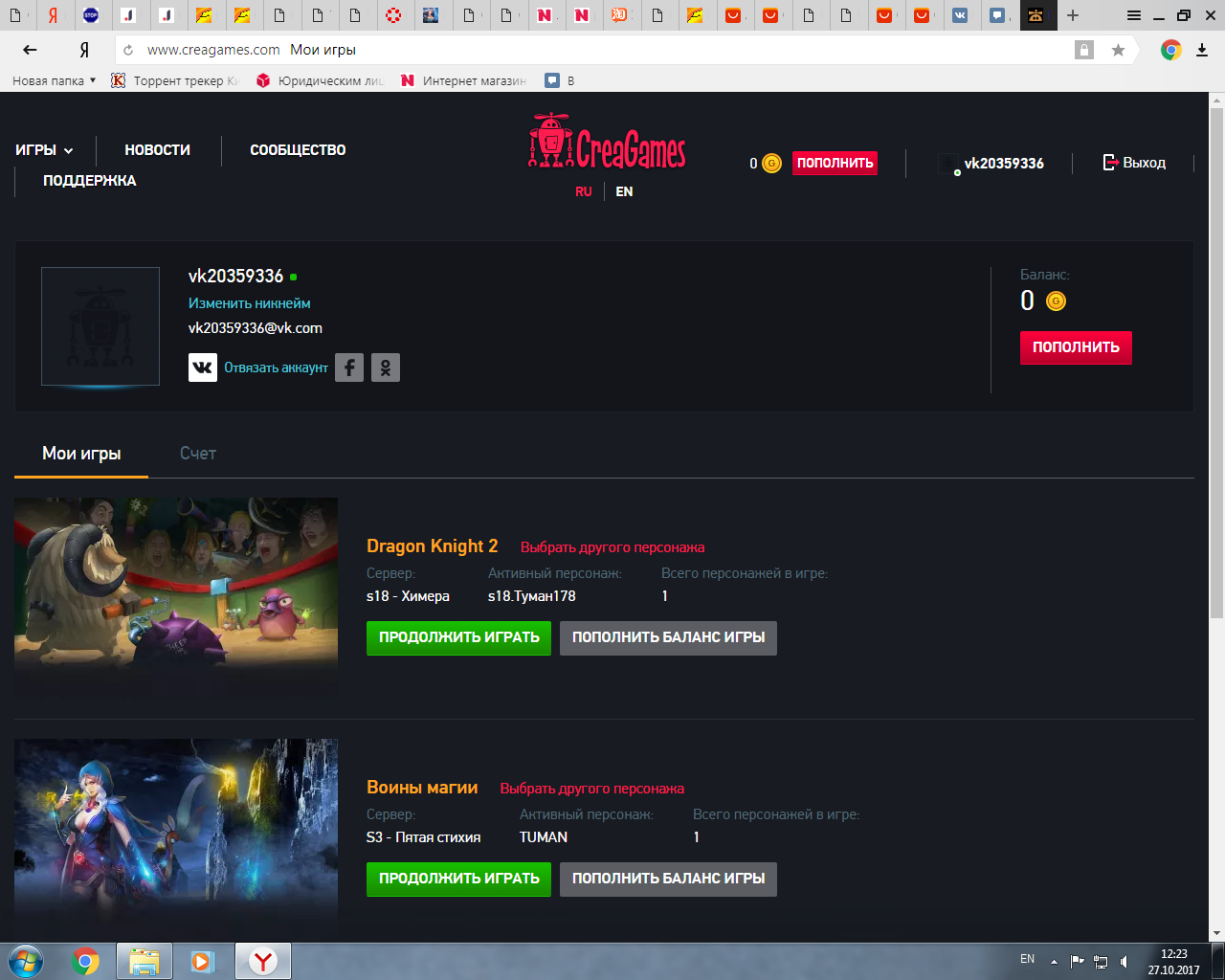Open the НОВОСТИ menu item
Image resolution: width=1225 pixels, height=980 pixels.
(157, 150)
